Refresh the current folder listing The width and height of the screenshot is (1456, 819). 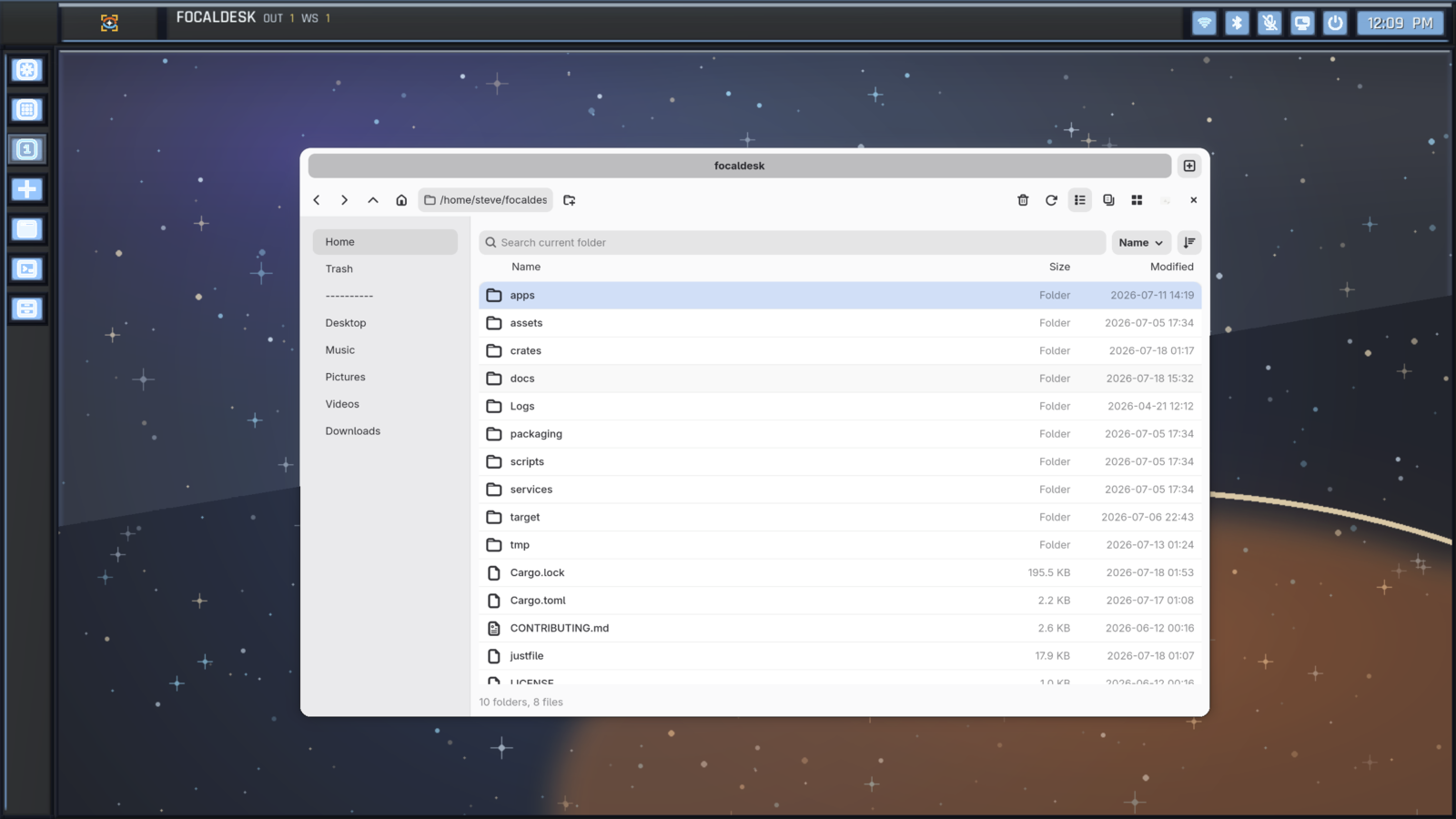pos(1051,200)
